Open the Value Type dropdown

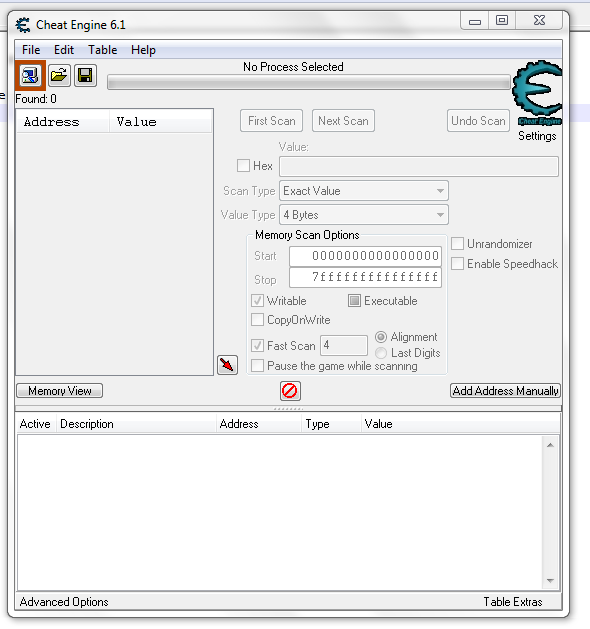tap(364, 215)
